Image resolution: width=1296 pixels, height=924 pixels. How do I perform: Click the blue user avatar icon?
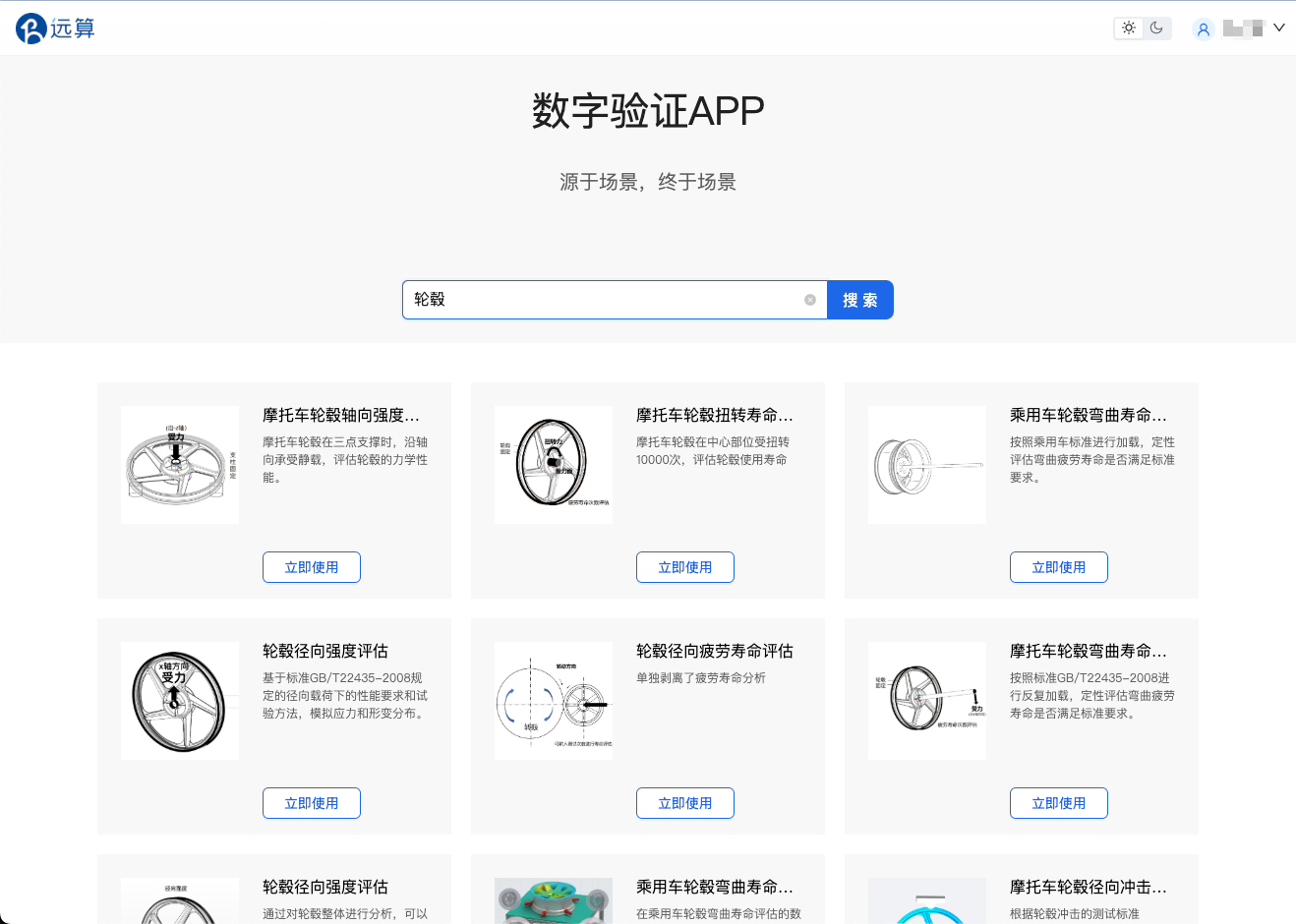click(x=1204, y=29)
